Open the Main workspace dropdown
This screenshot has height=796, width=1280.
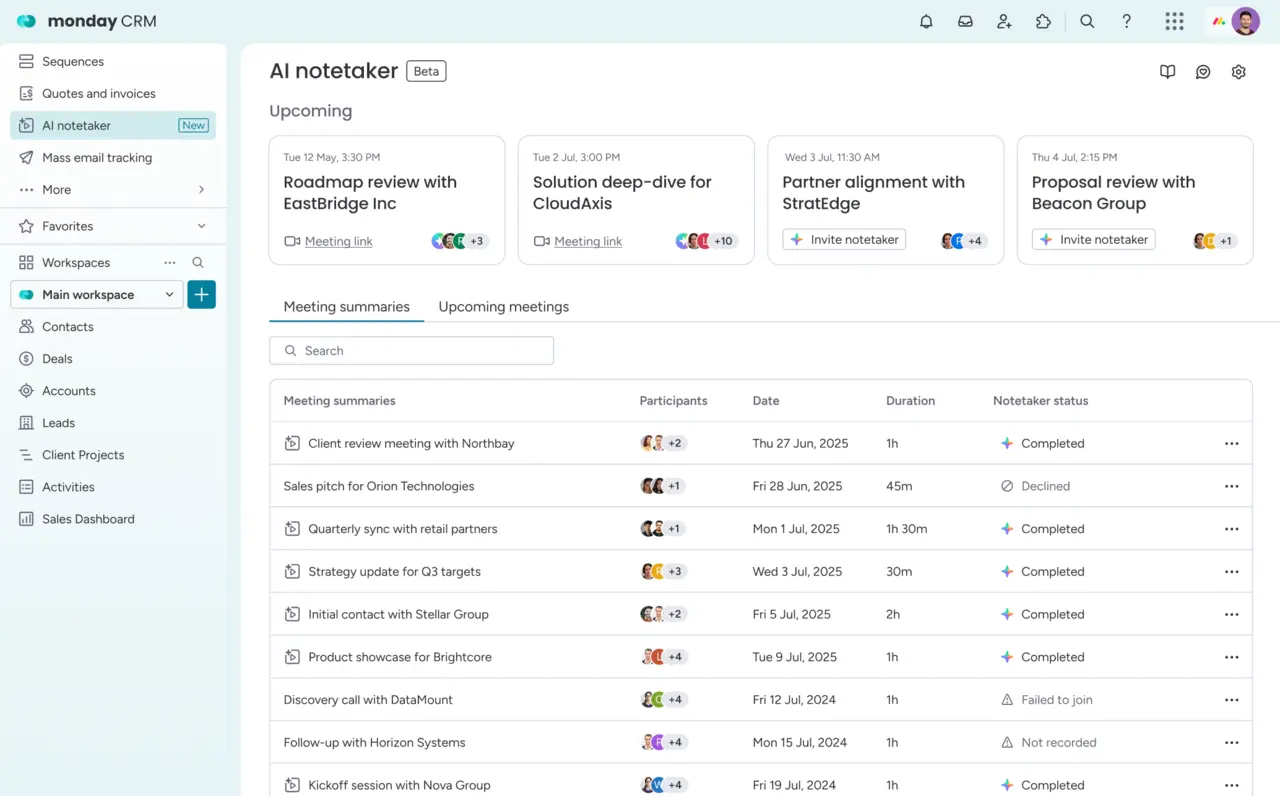98,294
